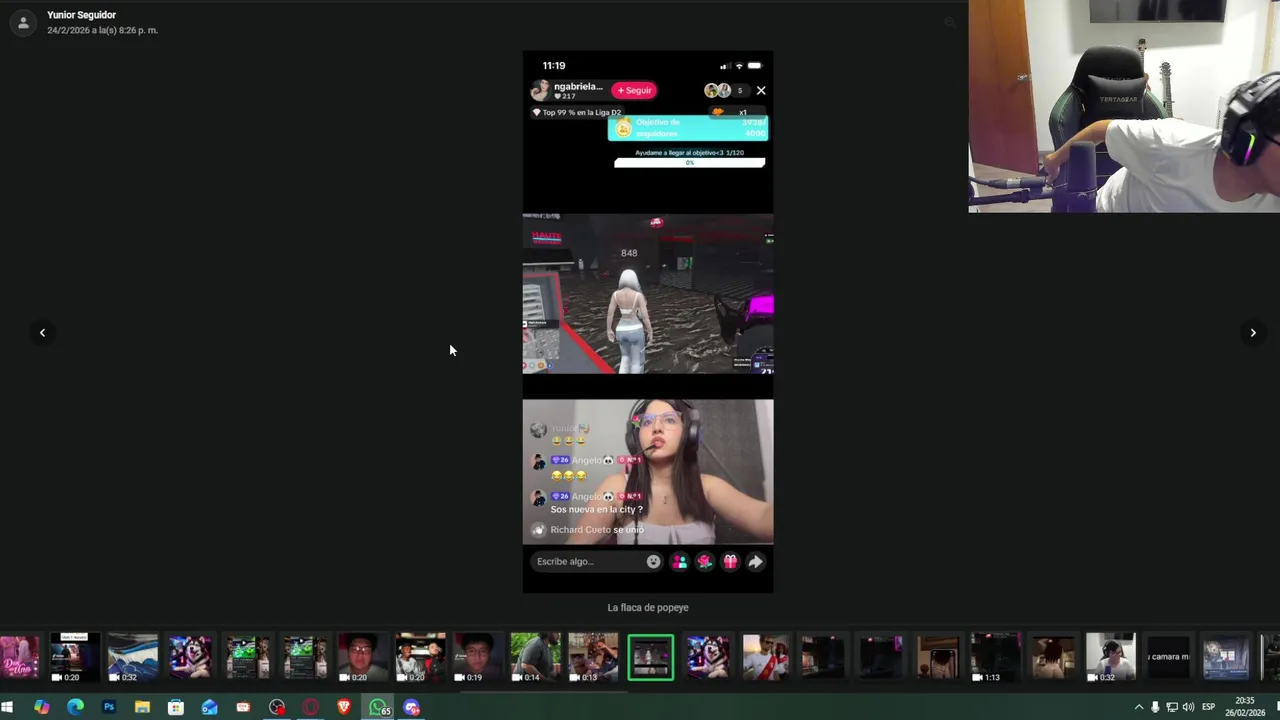Open File Explorer from the taskbar
1280x720 pixels.
(x=142, y=707)
